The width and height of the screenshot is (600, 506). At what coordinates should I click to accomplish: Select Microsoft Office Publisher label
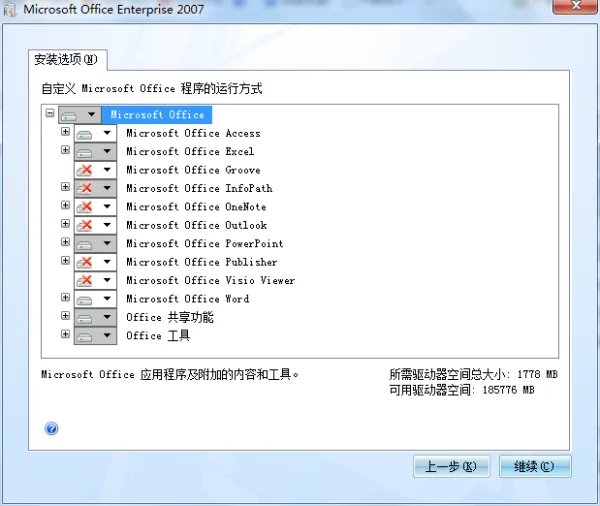click(x=202, y=262)
